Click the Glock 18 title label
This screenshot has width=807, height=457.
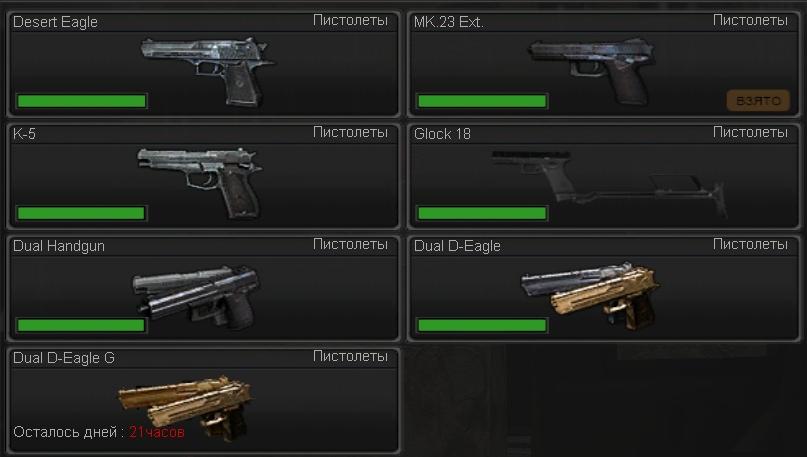[x=442, y=134]
